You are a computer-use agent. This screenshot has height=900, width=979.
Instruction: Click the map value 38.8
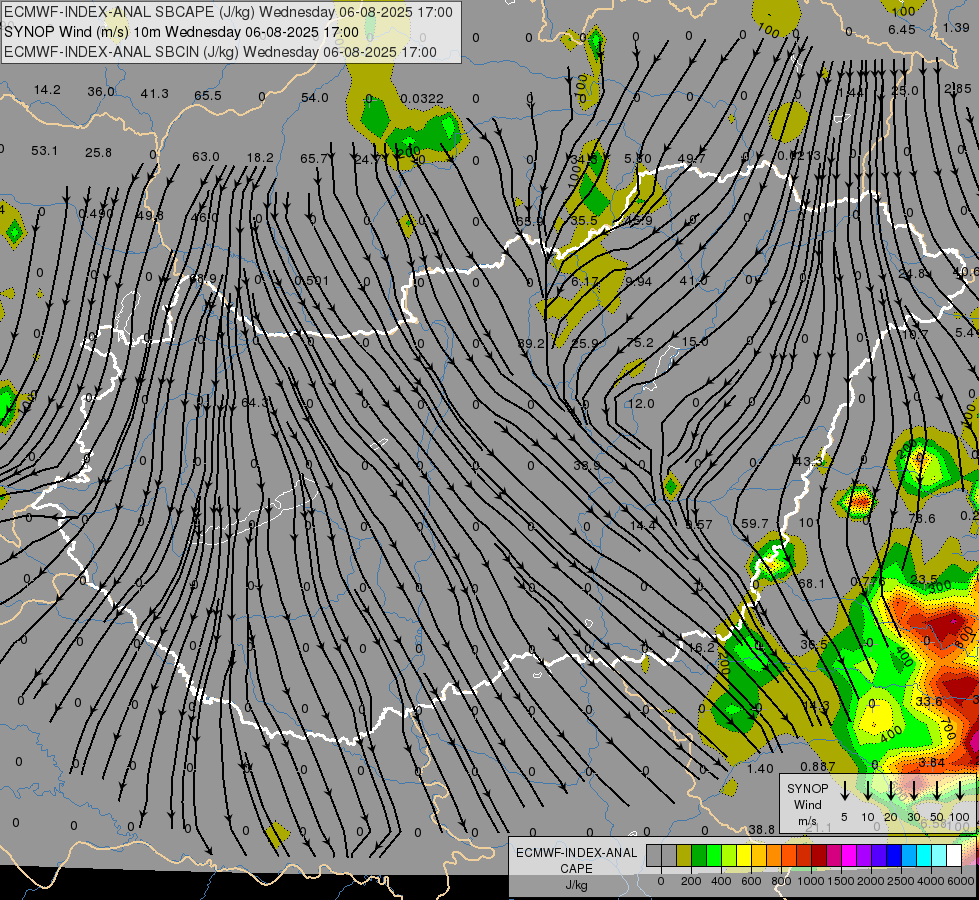(762, 829)
